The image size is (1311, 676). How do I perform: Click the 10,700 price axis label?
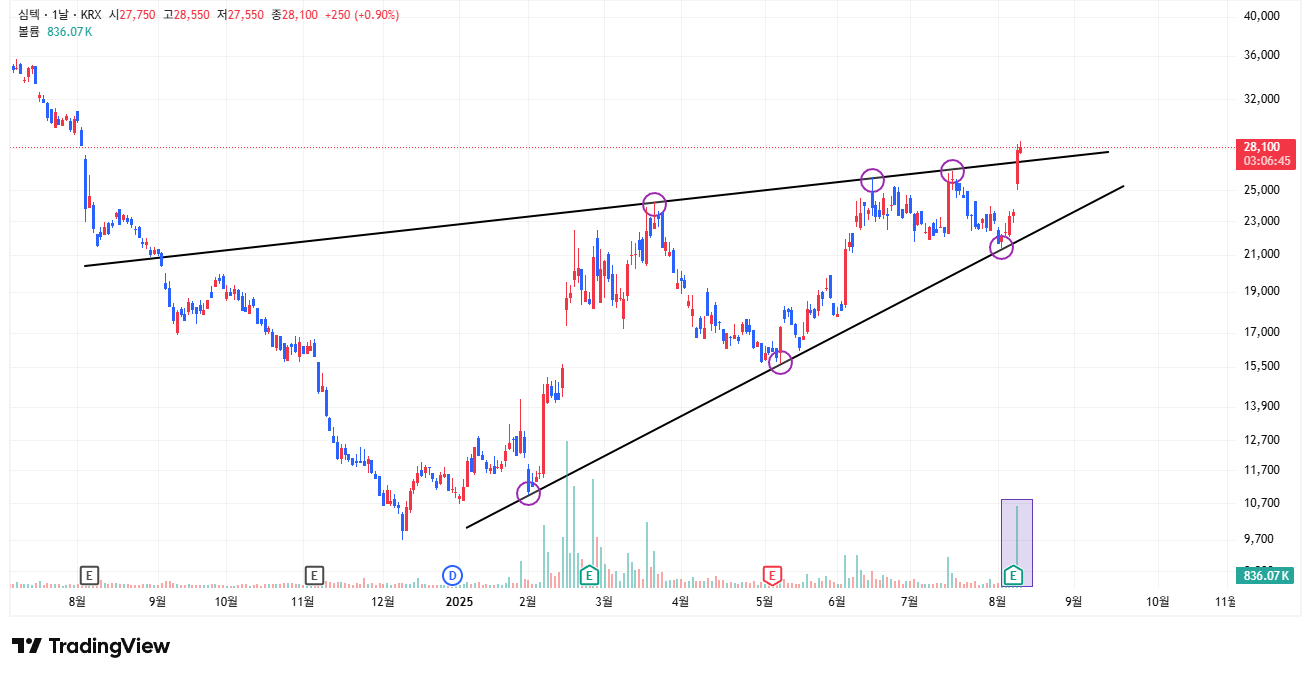click(1262, 503)
